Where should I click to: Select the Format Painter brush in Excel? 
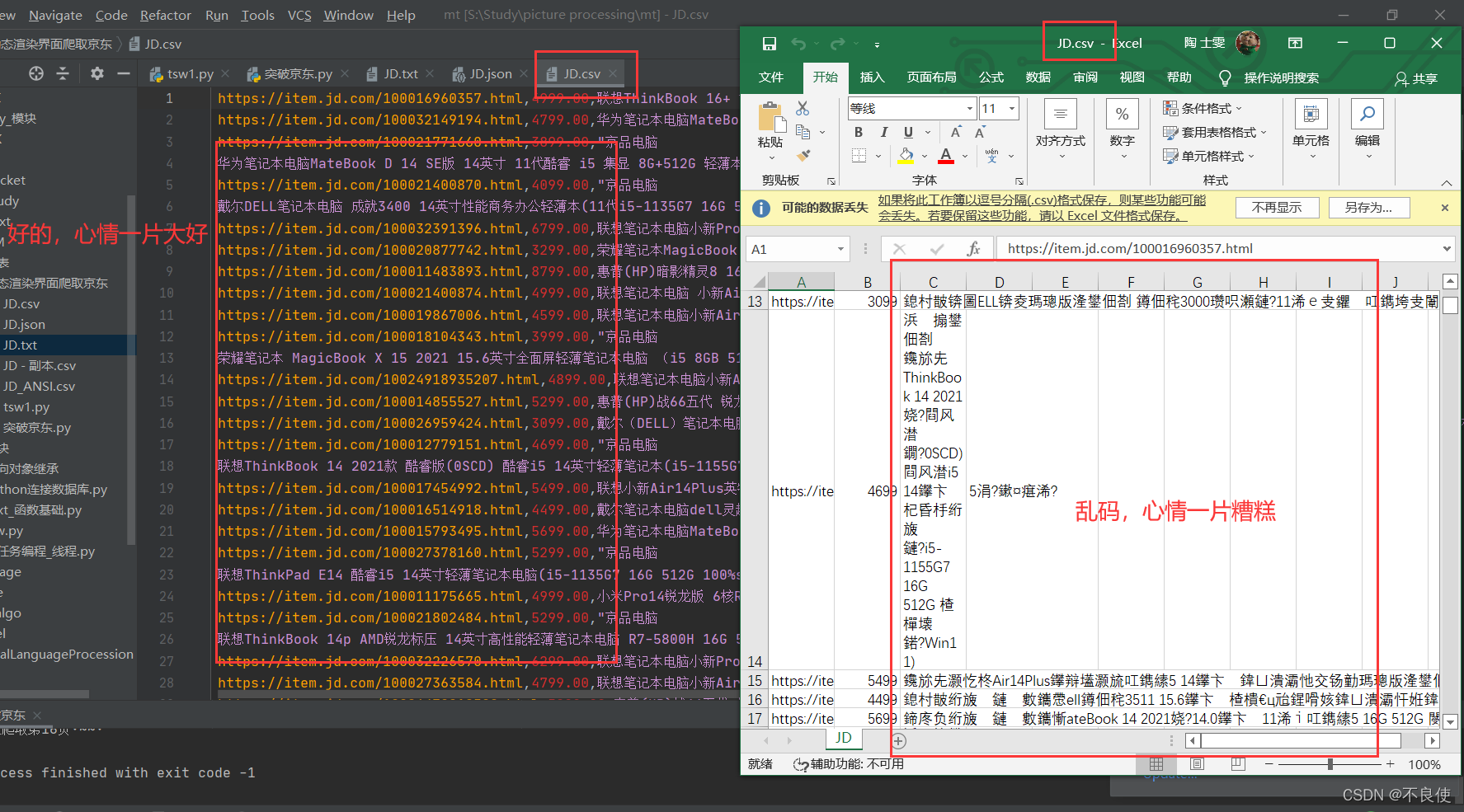pyautogui.click(x=803, y=154)
